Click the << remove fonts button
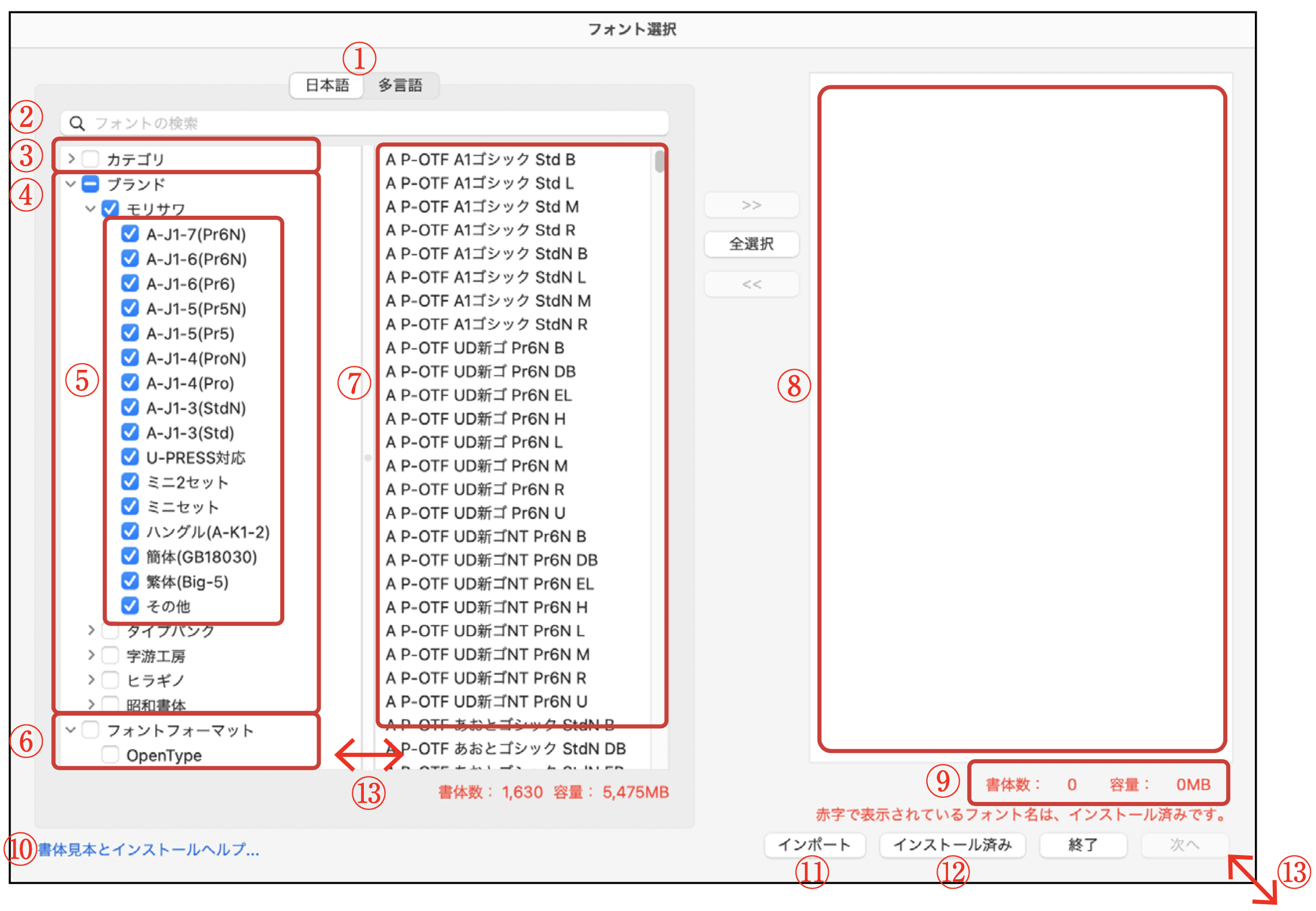Image resolution: width=1316 pixels, height=911 pixels. click(751, 284)
